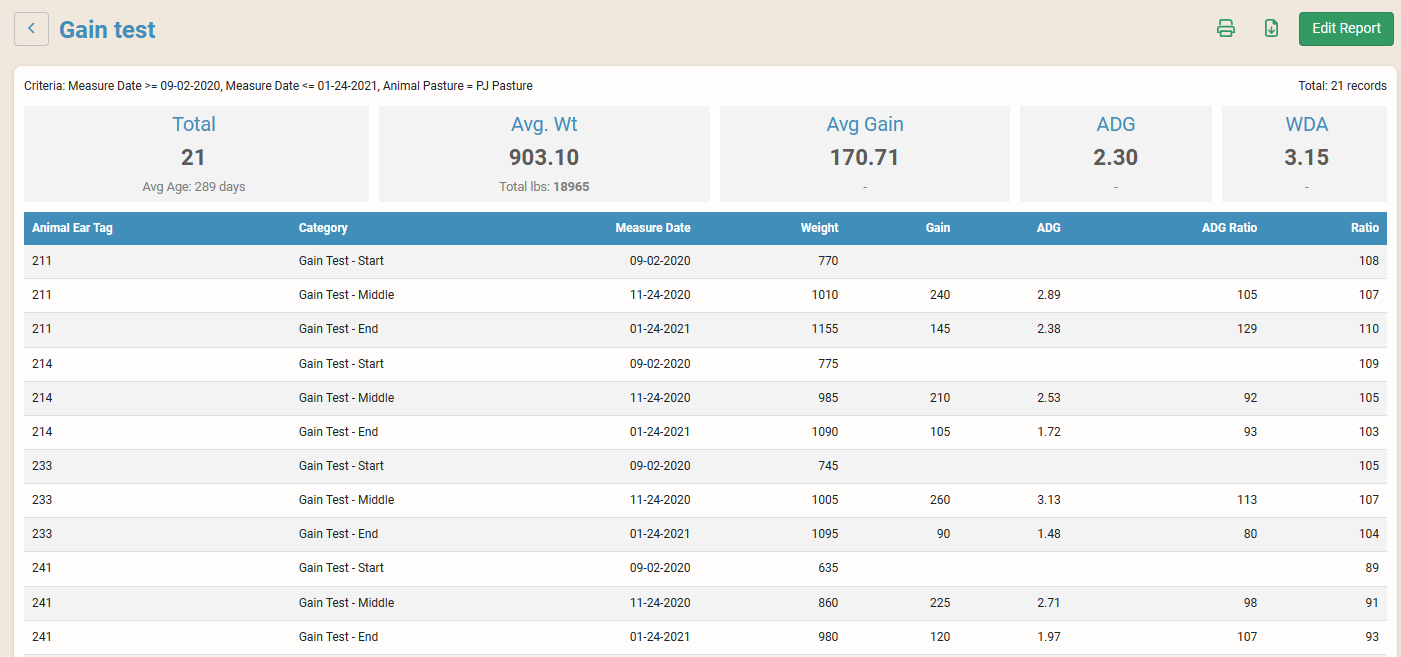The height and width of the screenshot is (657, 1401).
Task: Click the Gain column header
Action: point(938,228)
